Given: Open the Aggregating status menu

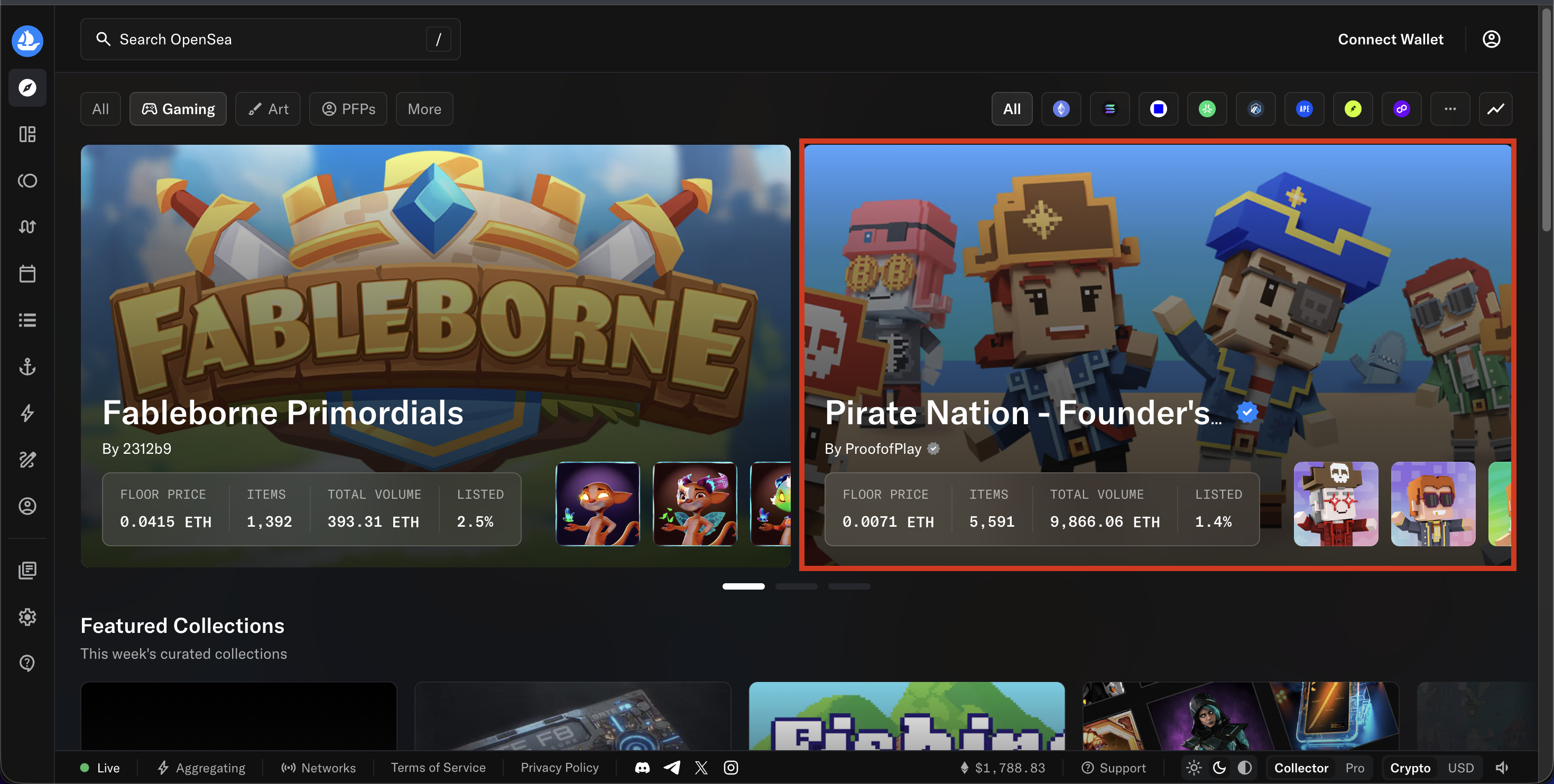Looking at the screenshot, I should coord(201,768).
